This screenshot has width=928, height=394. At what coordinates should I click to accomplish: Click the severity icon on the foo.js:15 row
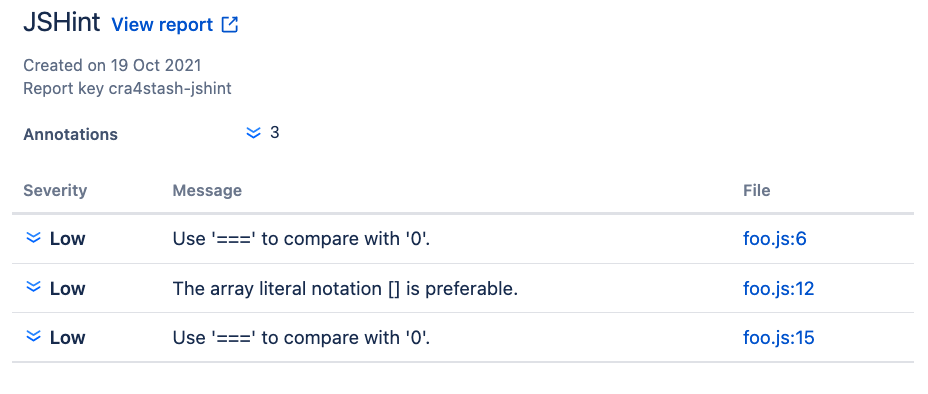coord(34,337)
